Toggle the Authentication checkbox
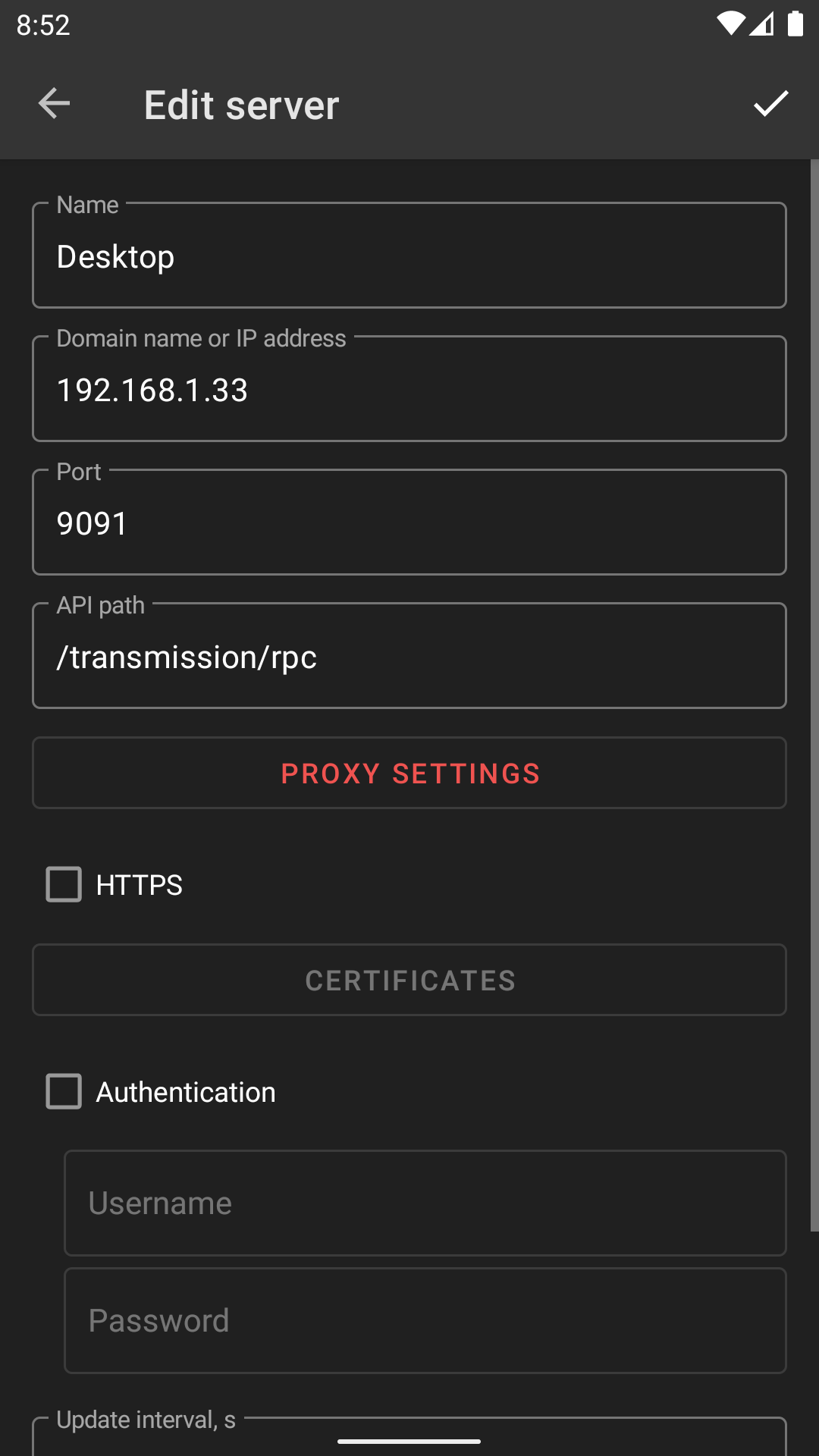This screenshot has width=819, height=1456. (x=64, y=1091)
